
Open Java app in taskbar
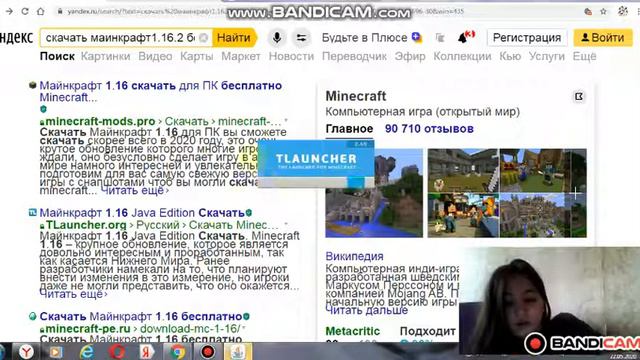238,352
